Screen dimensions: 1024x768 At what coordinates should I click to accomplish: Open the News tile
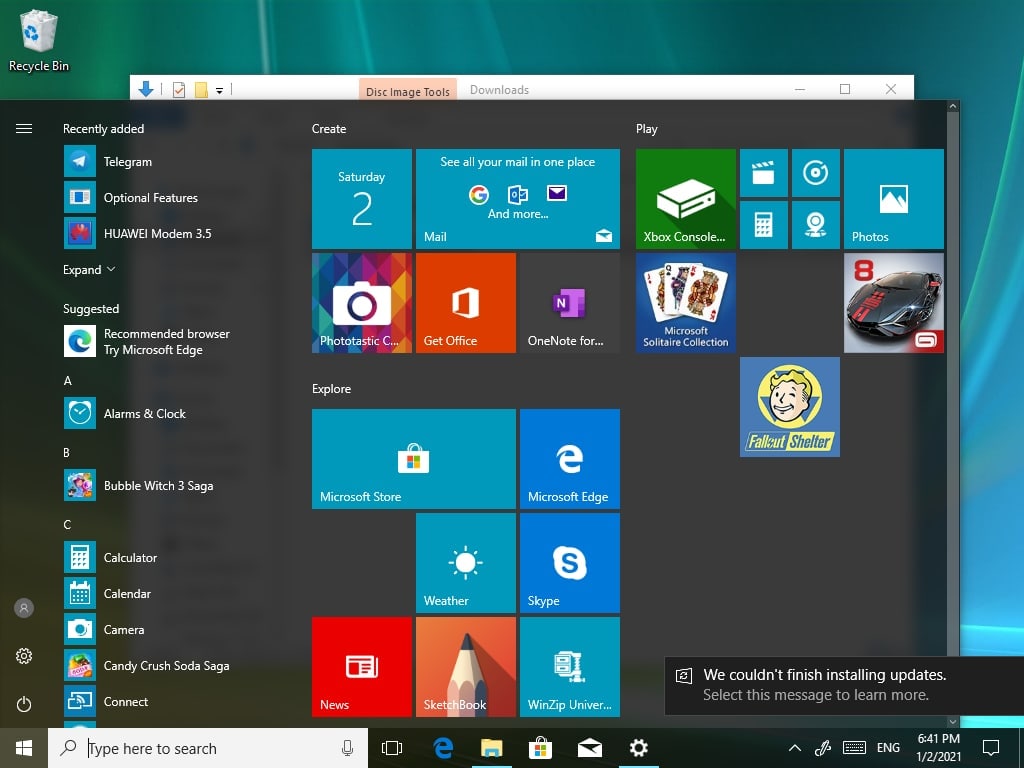pyautogui.click(x=362, y=667)
